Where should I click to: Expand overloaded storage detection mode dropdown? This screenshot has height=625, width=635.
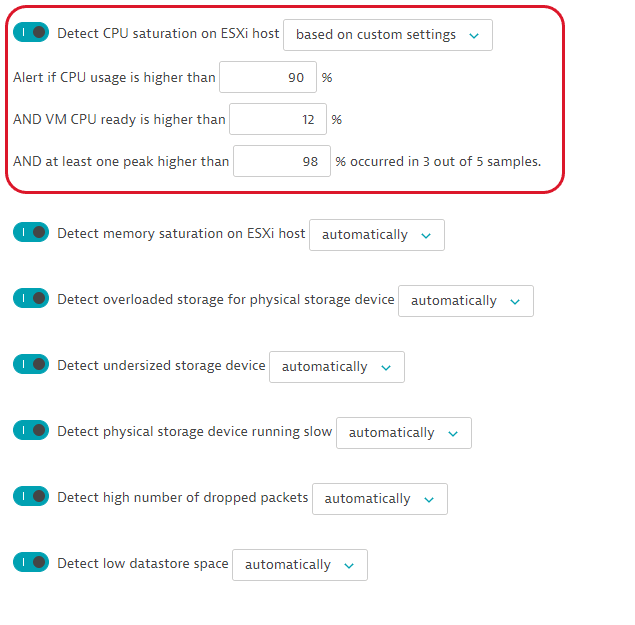pyautogui.click(x=465, y=301)
